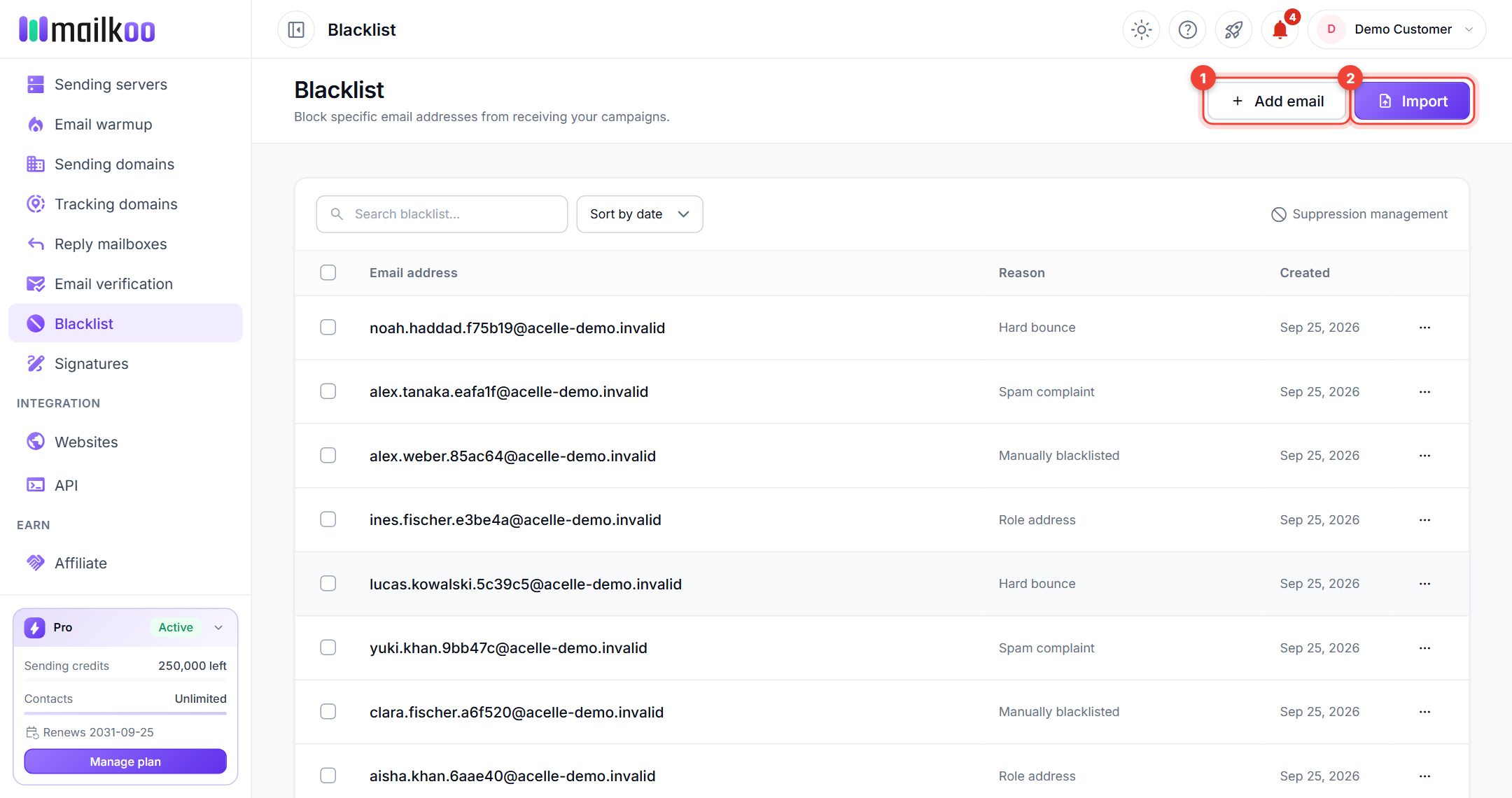Open Sending servers in sidebar
The height and width of the screenshot is (798, 1512).
pos(125,84)
